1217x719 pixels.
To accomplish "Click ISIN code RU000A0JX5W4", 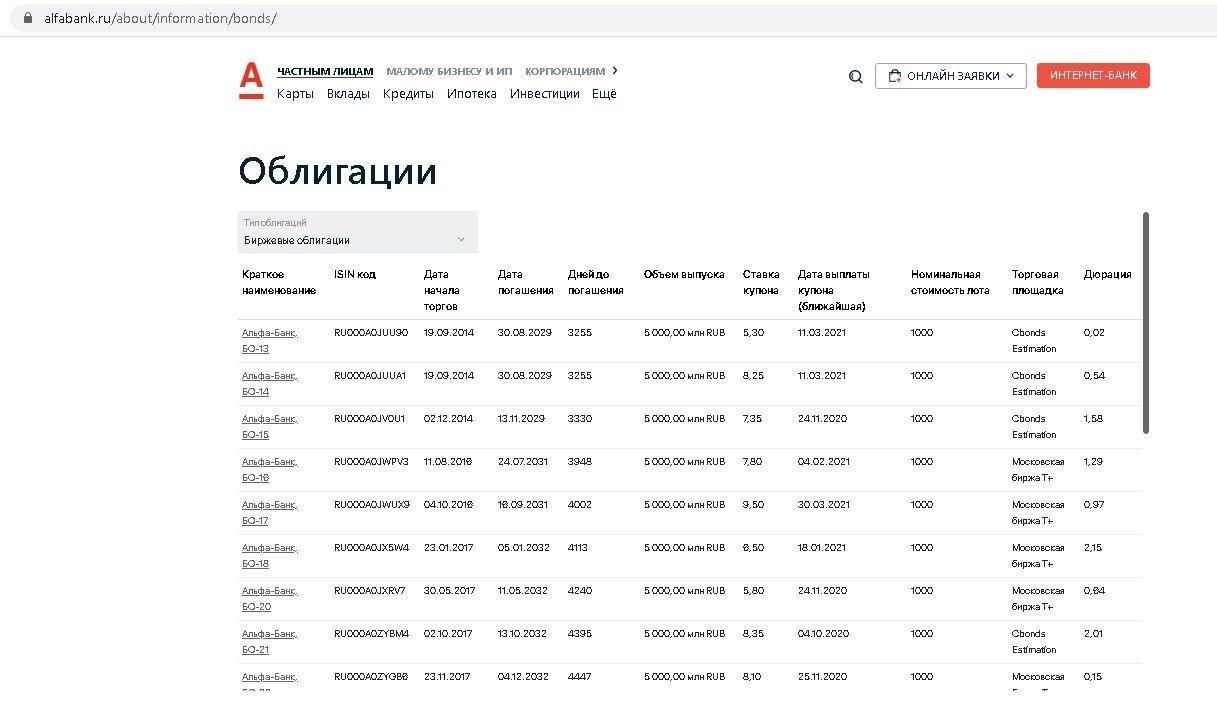I will click(372, 548).
